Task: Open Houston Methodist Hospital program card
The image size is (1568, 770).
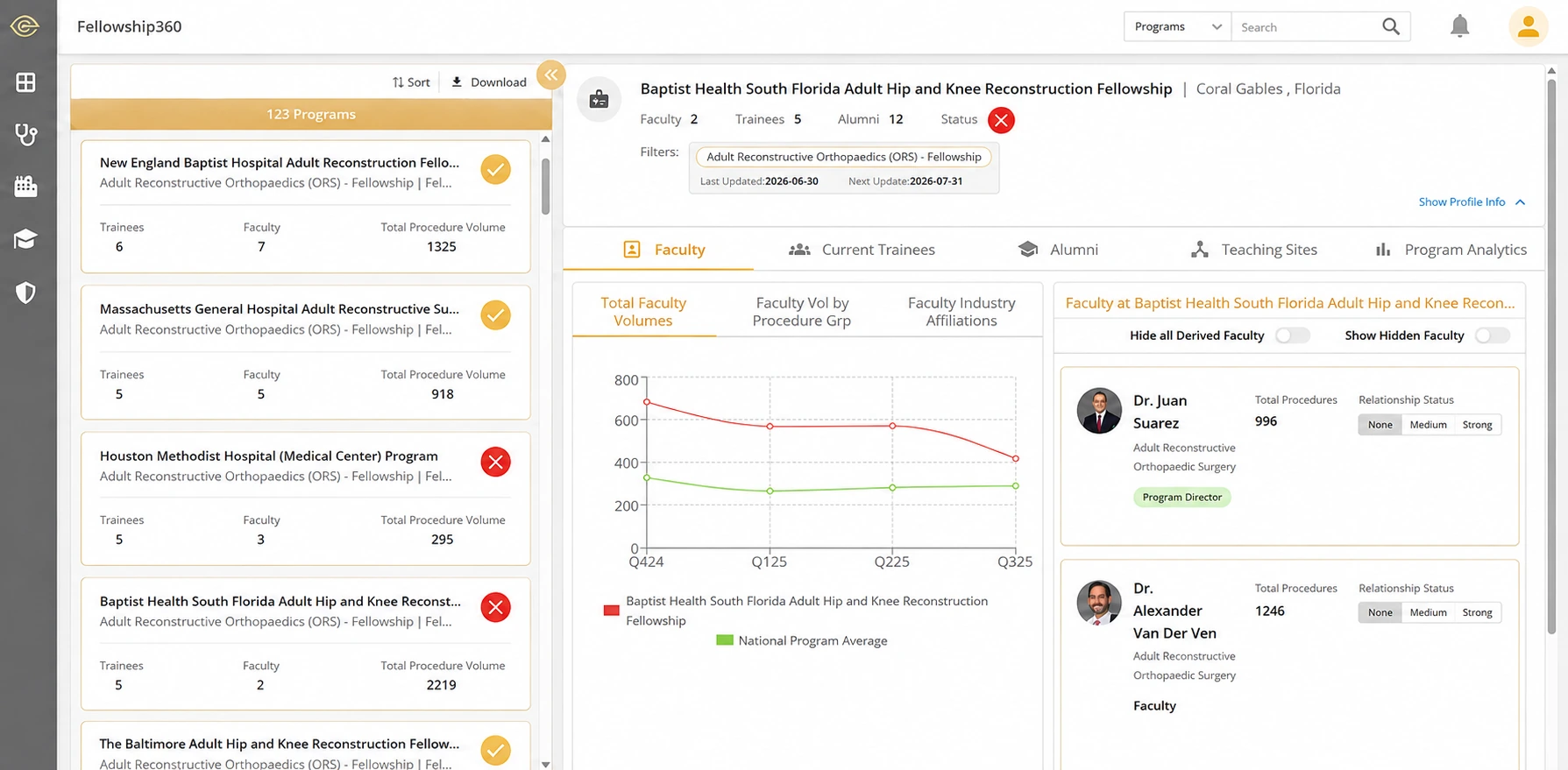Action: [305, 498]
